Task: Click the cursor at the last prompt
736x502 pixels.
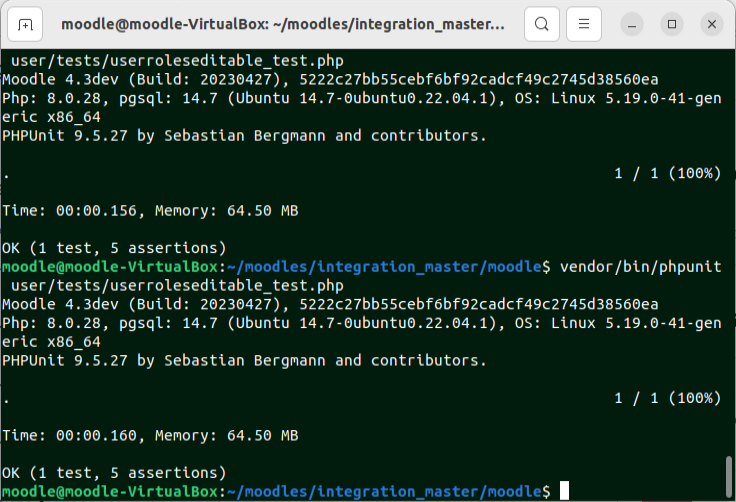Action: pyautogui.click(x=564, y=491)
